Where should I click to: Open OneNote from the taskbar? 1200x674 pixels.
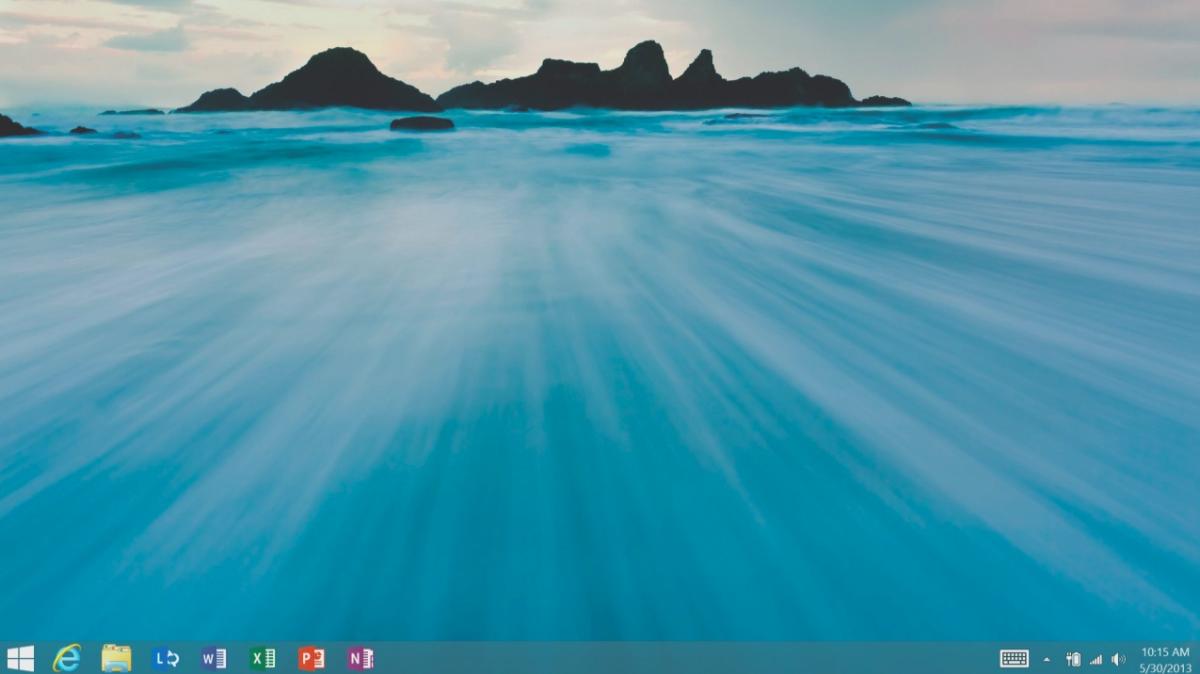pyautogui.click(x=360, y=658)
